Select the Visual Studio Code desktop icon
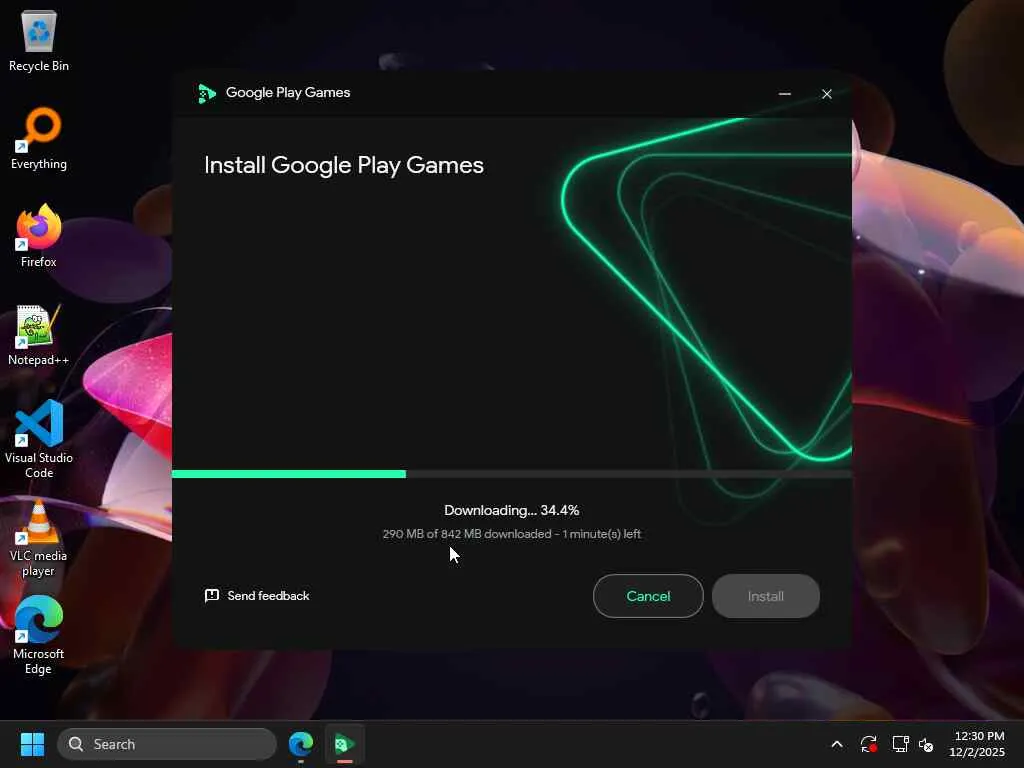The width and height of the screenshot is (1024, 768). pyautogui.click(x=39, y=440)
